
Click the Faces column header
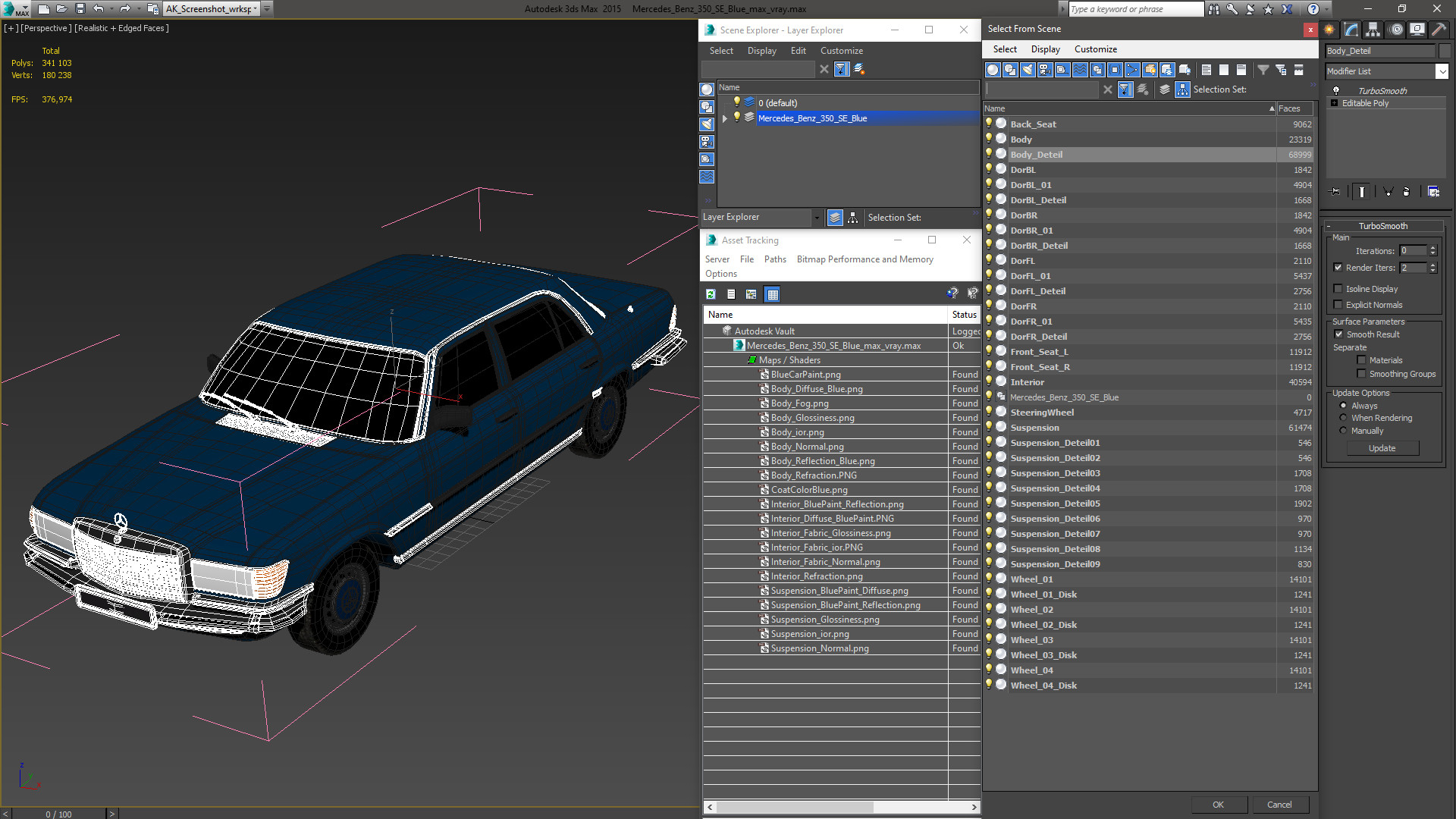click(1294, 108)
